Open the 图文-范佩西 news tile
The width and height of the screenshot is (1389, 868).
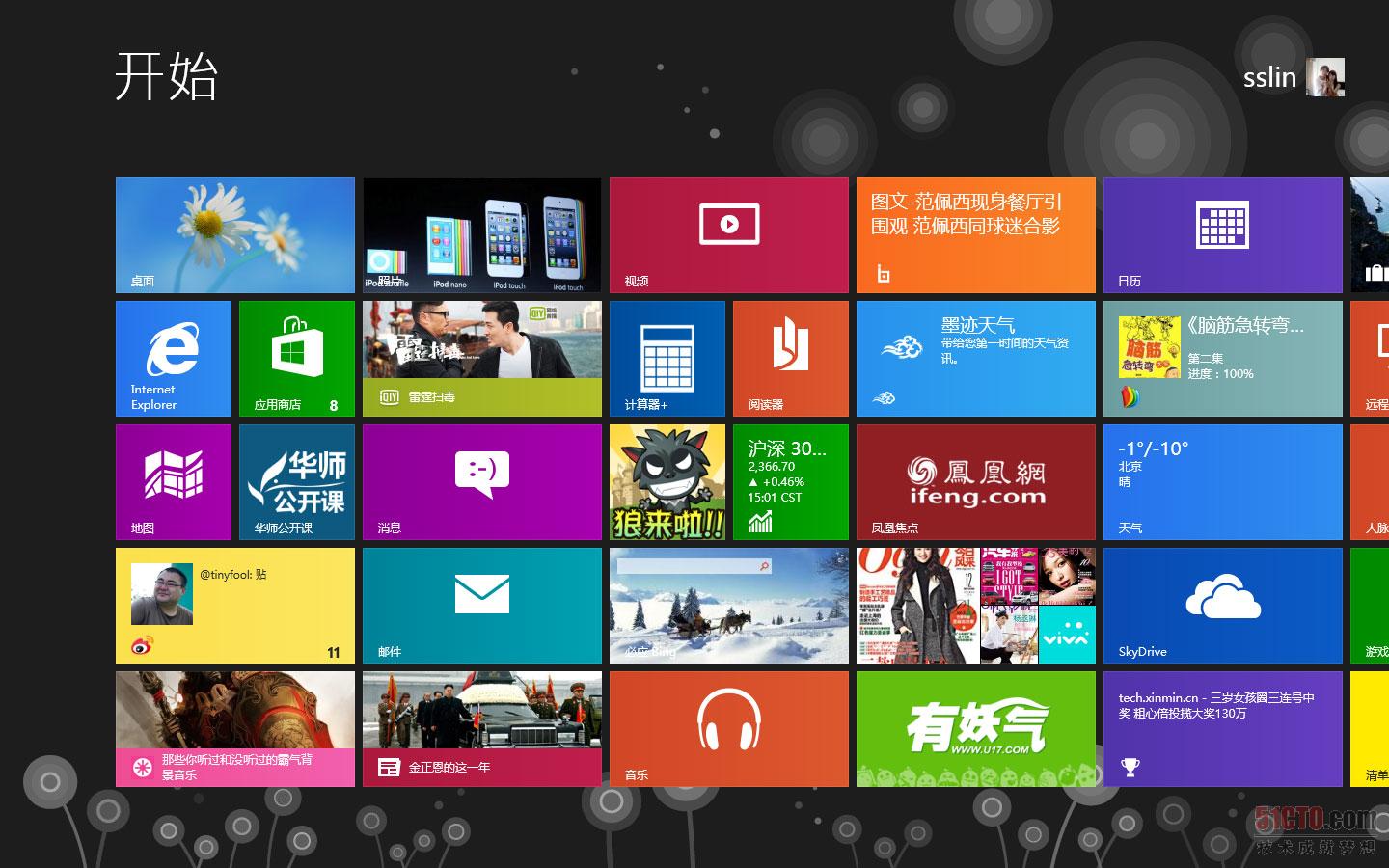pyautogui.click(x=976, y=235)
